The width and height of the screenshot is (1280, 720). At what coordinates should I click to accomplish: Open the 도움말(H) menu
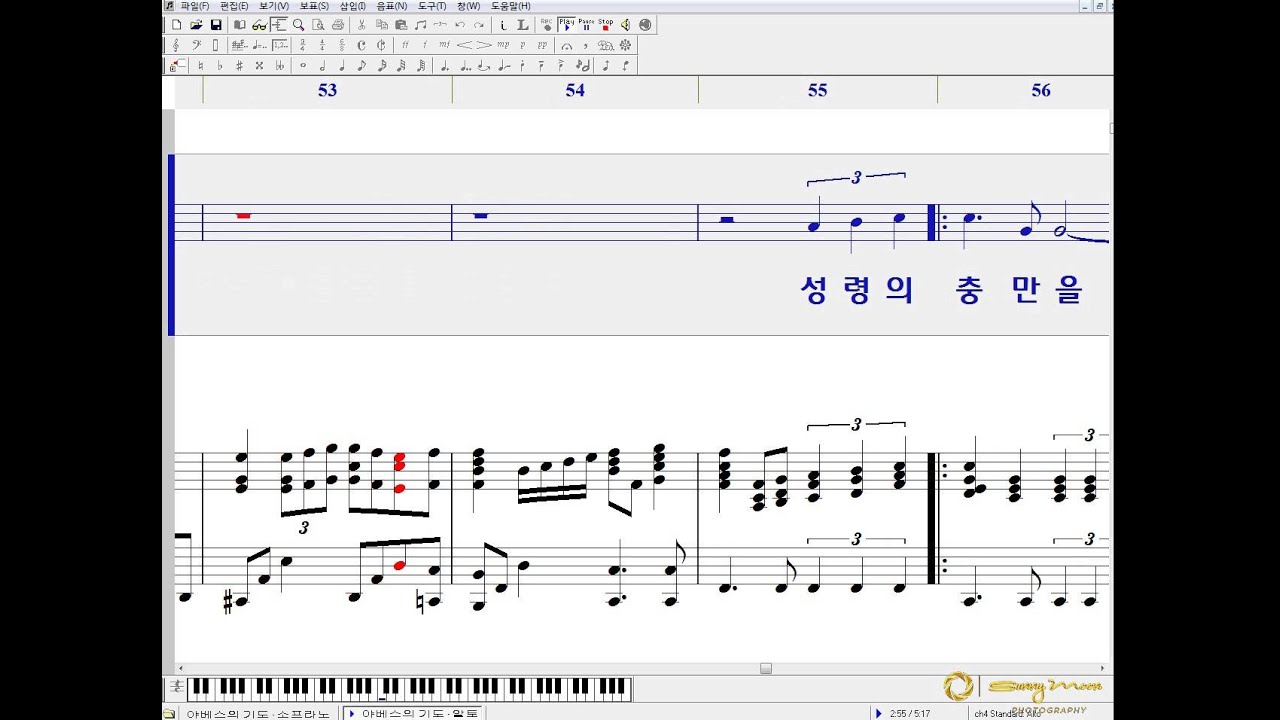click(511, 6)
